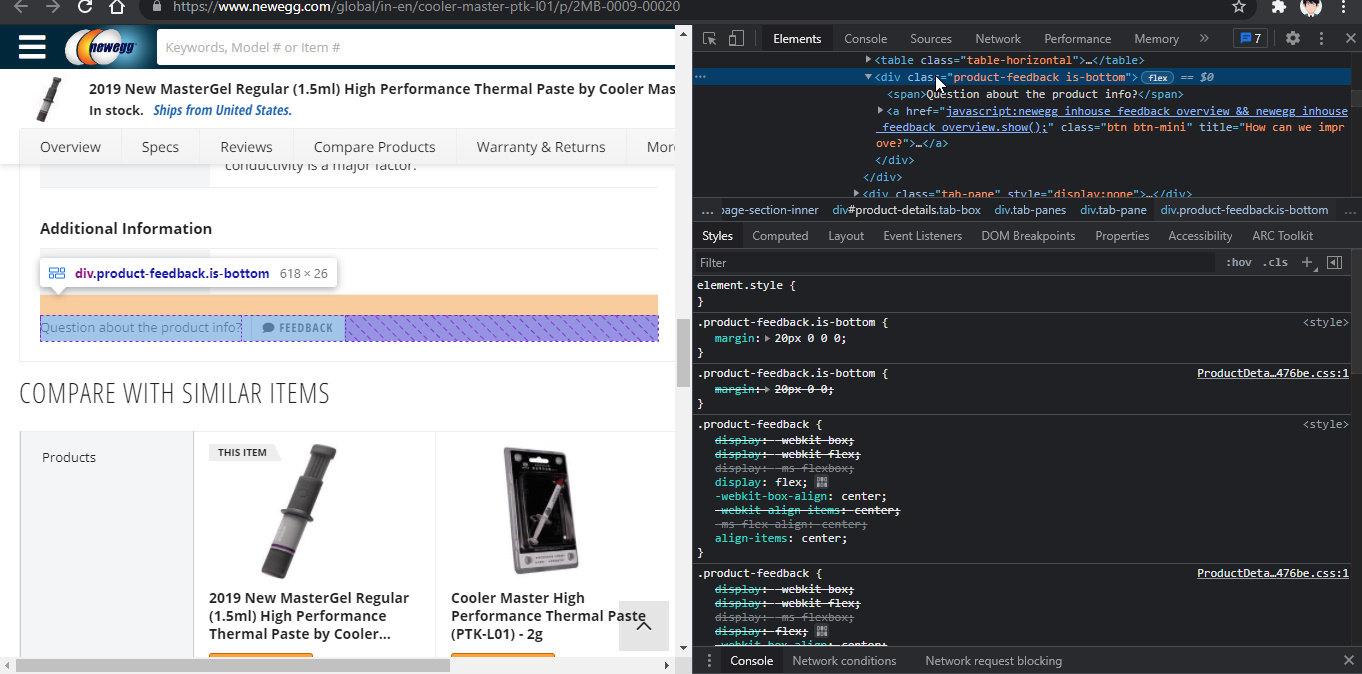Open the issues counter showing 7
This screenshot has height=674, width=1362.
point(1250,38)
